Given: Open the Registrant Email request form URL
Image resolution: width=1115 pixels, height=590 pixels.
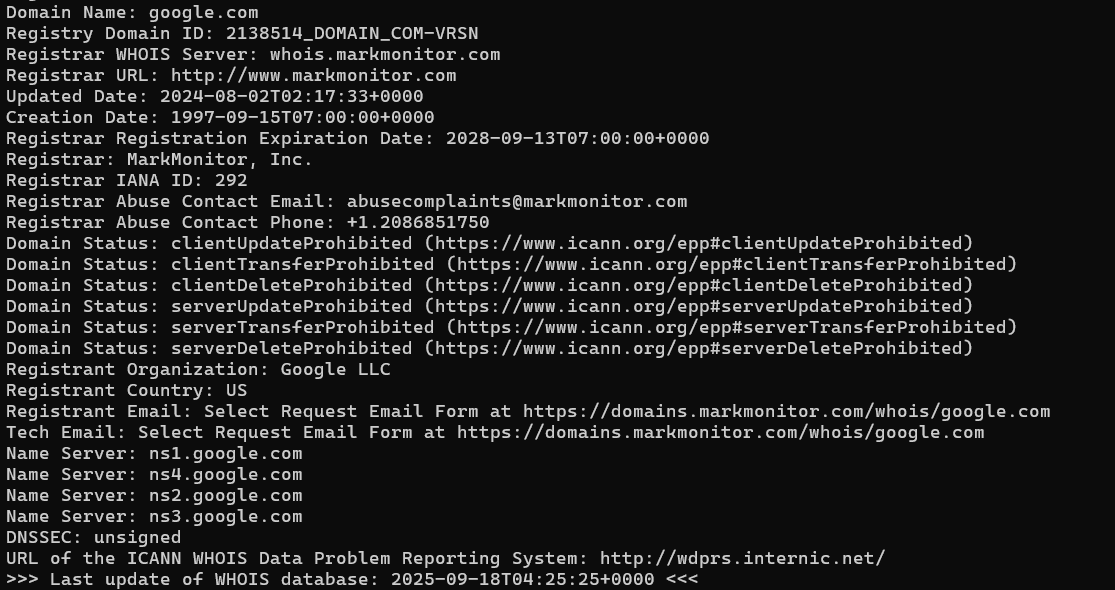Looking at the screenshot, I should pyautogui.click(x=786, y=411).
